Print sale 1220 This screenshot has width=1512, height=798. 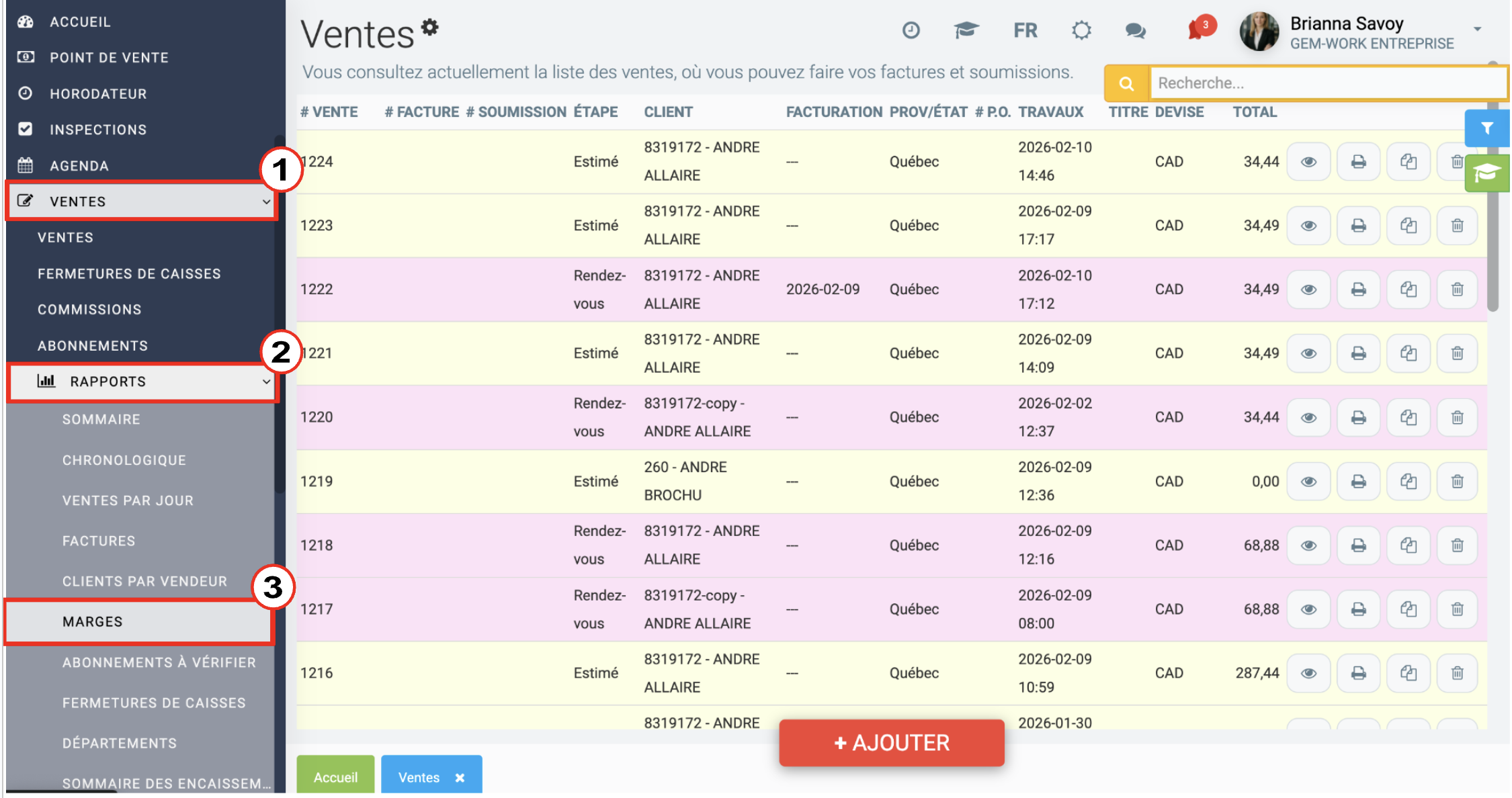click(x=1358, y=418)
